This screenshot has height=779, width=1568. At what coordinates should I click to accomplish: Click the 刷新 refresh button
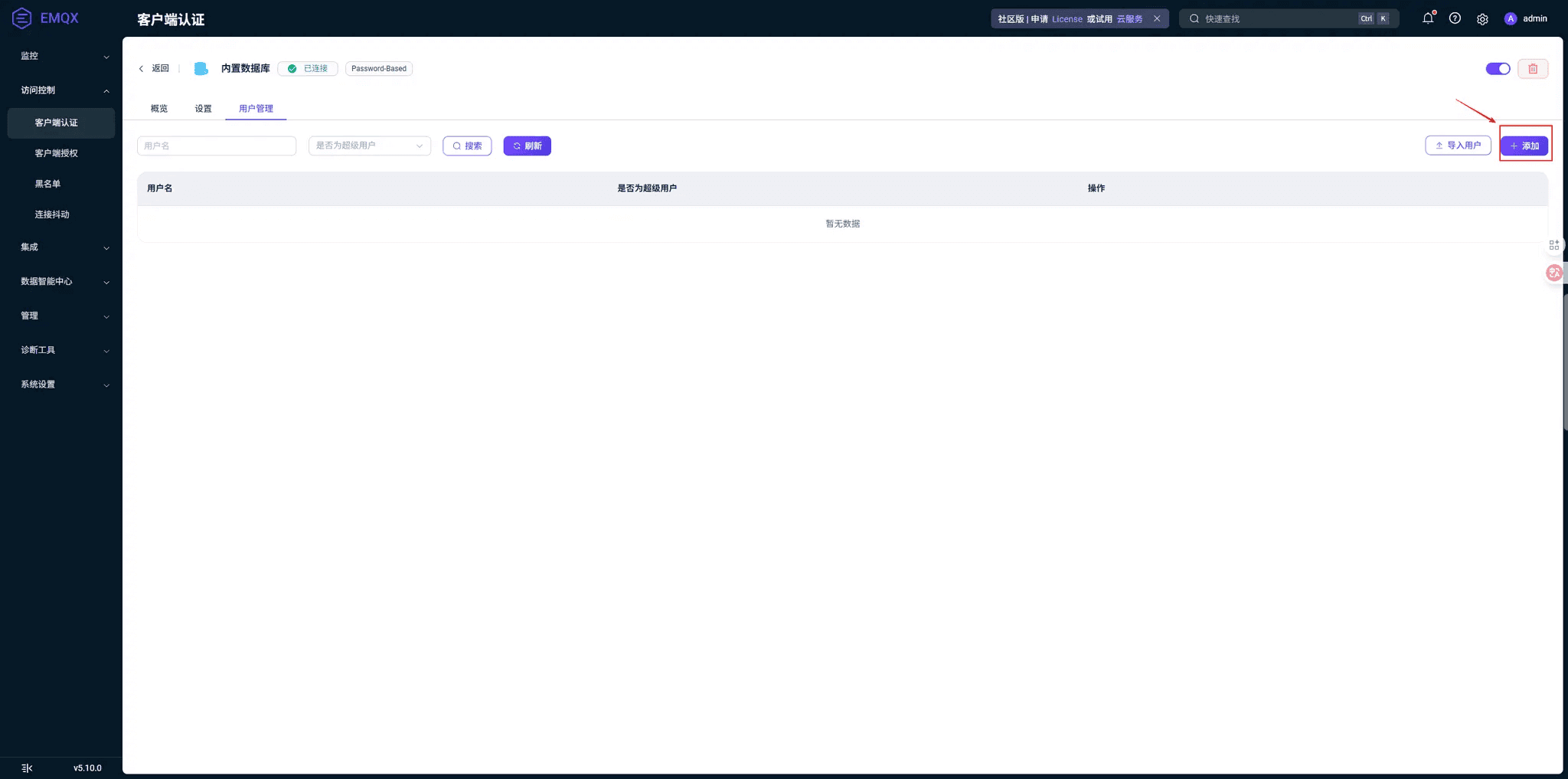[527, 146]
